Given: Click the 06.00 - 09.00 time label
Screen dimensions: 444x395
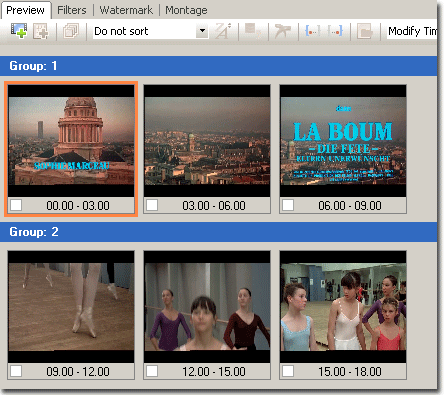Looking at the screenshot, I should tap(350, 205).
